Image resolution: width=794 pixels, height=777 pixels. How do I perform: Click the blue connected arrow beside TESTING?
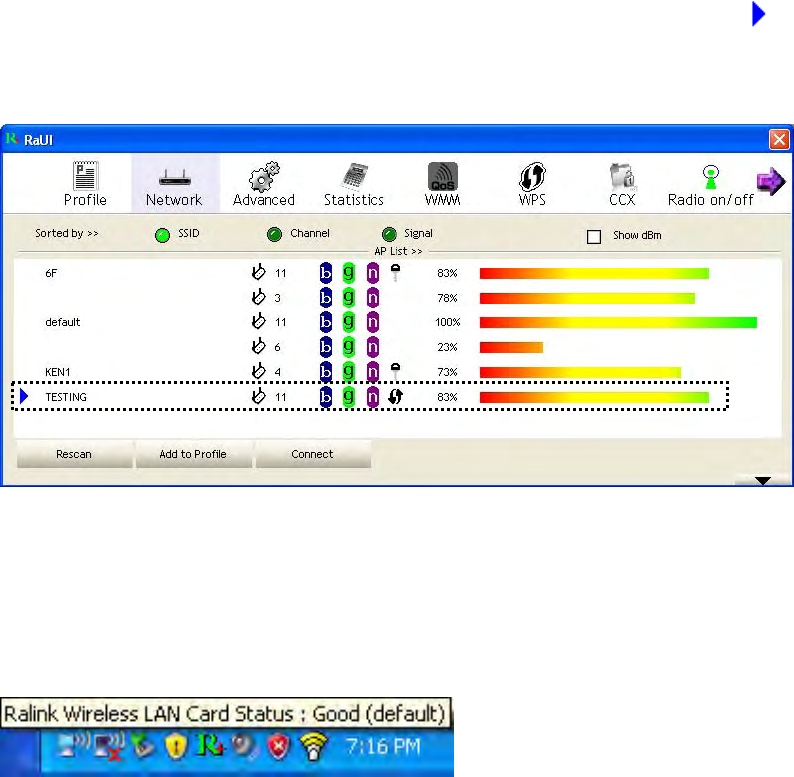[24, 396]
